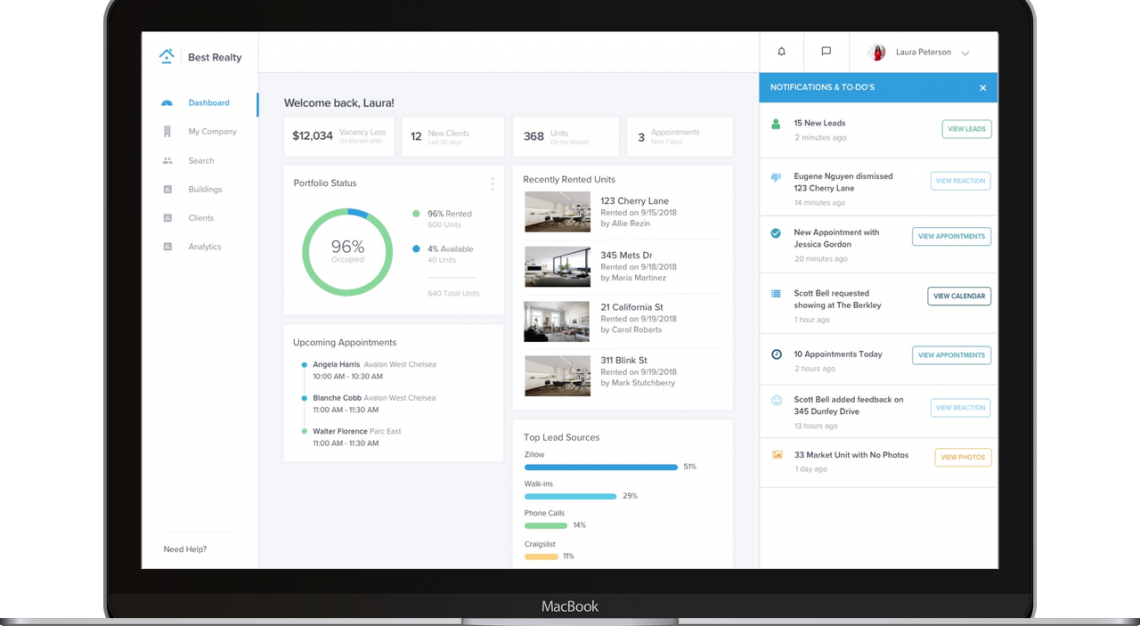Image resolution: width=1140 pixels, height=626 pixels.
Task: Open the Search menu item
Action: [x=201, y=161]
